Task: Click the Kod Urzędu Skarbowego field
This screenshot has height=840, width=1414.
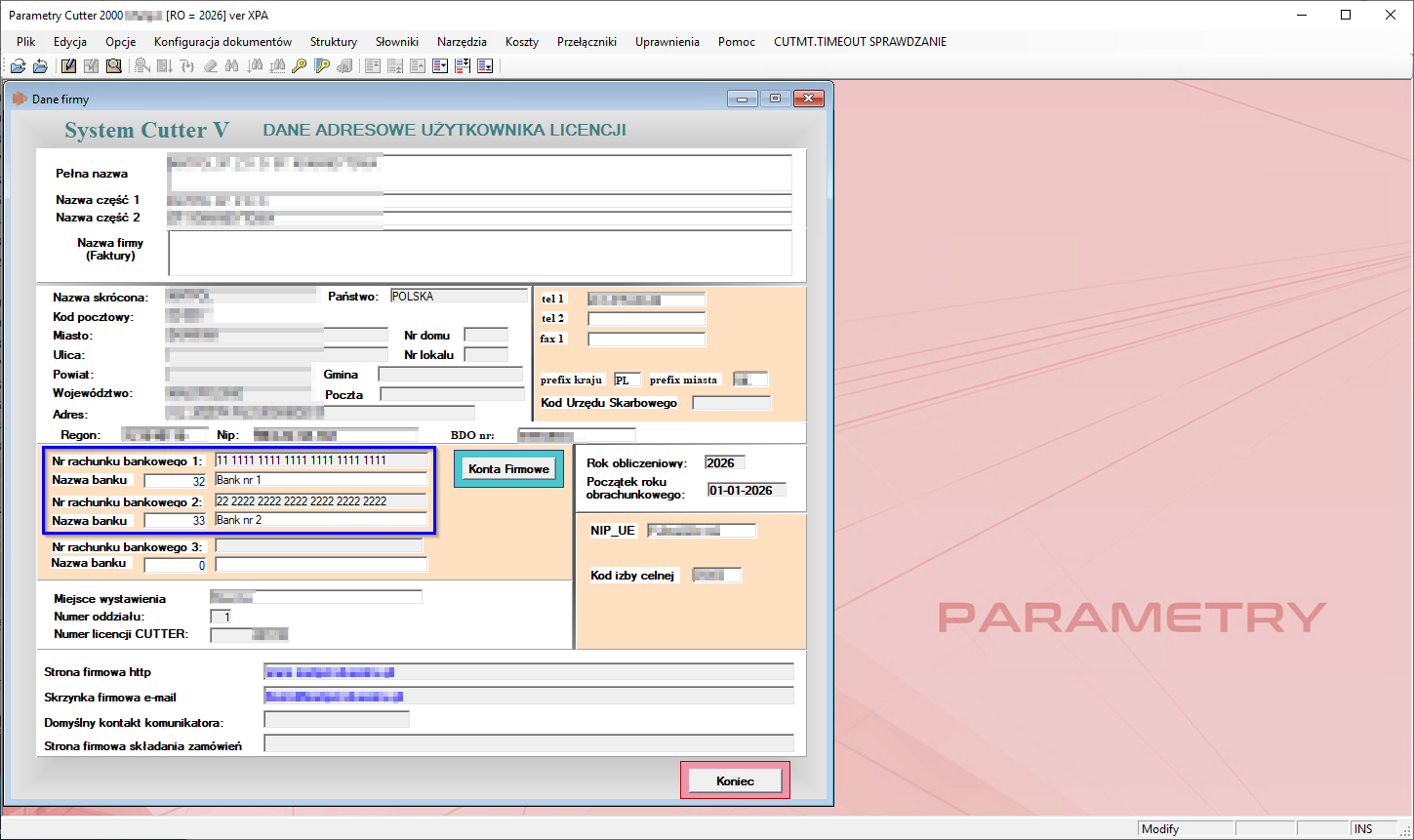Action: tap(732, 403)
